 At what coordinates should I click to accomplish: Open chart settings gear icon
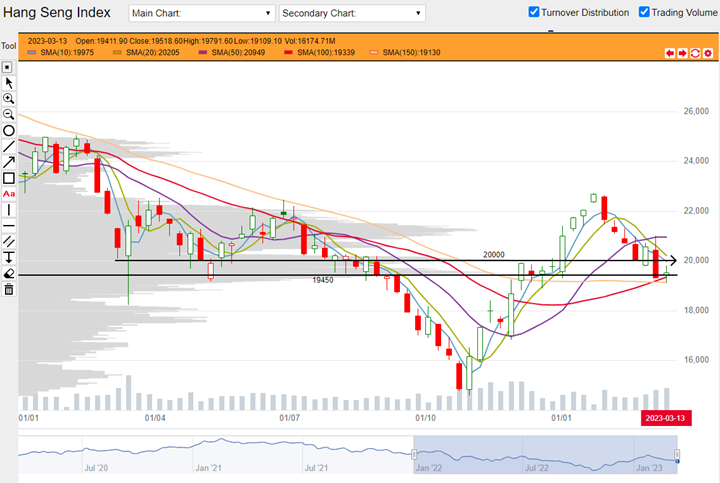point(707,52)
